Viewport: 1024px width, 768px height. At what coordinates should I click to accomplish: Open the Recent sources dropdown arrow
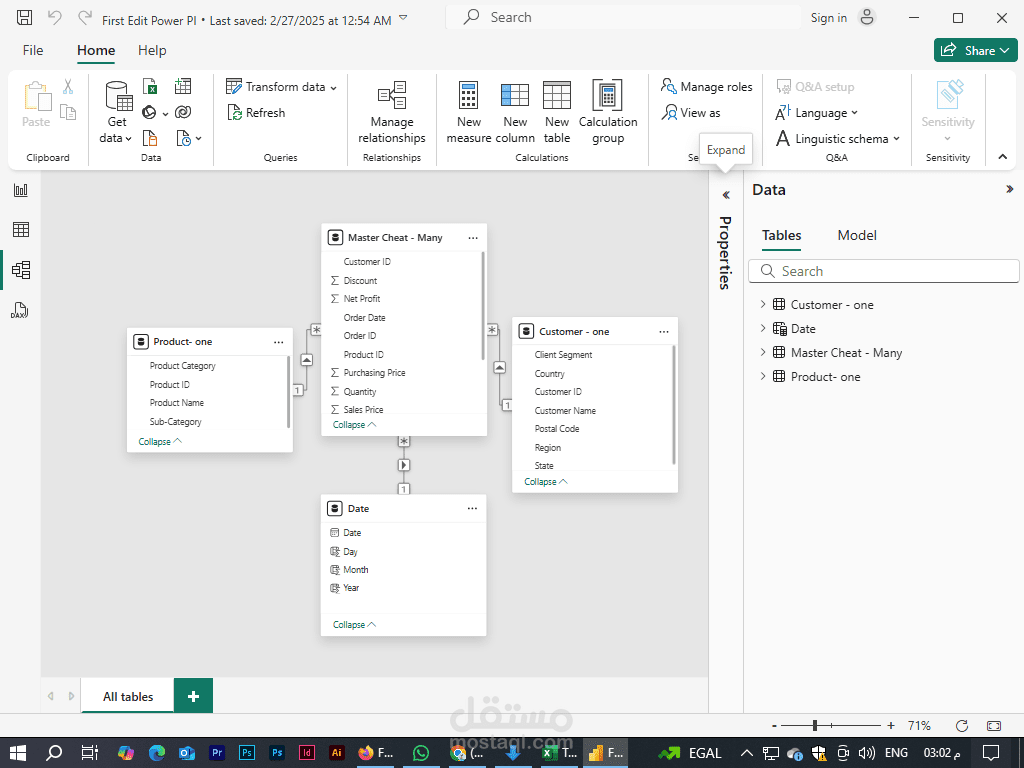pyautogui.click(x=199, y=138)
